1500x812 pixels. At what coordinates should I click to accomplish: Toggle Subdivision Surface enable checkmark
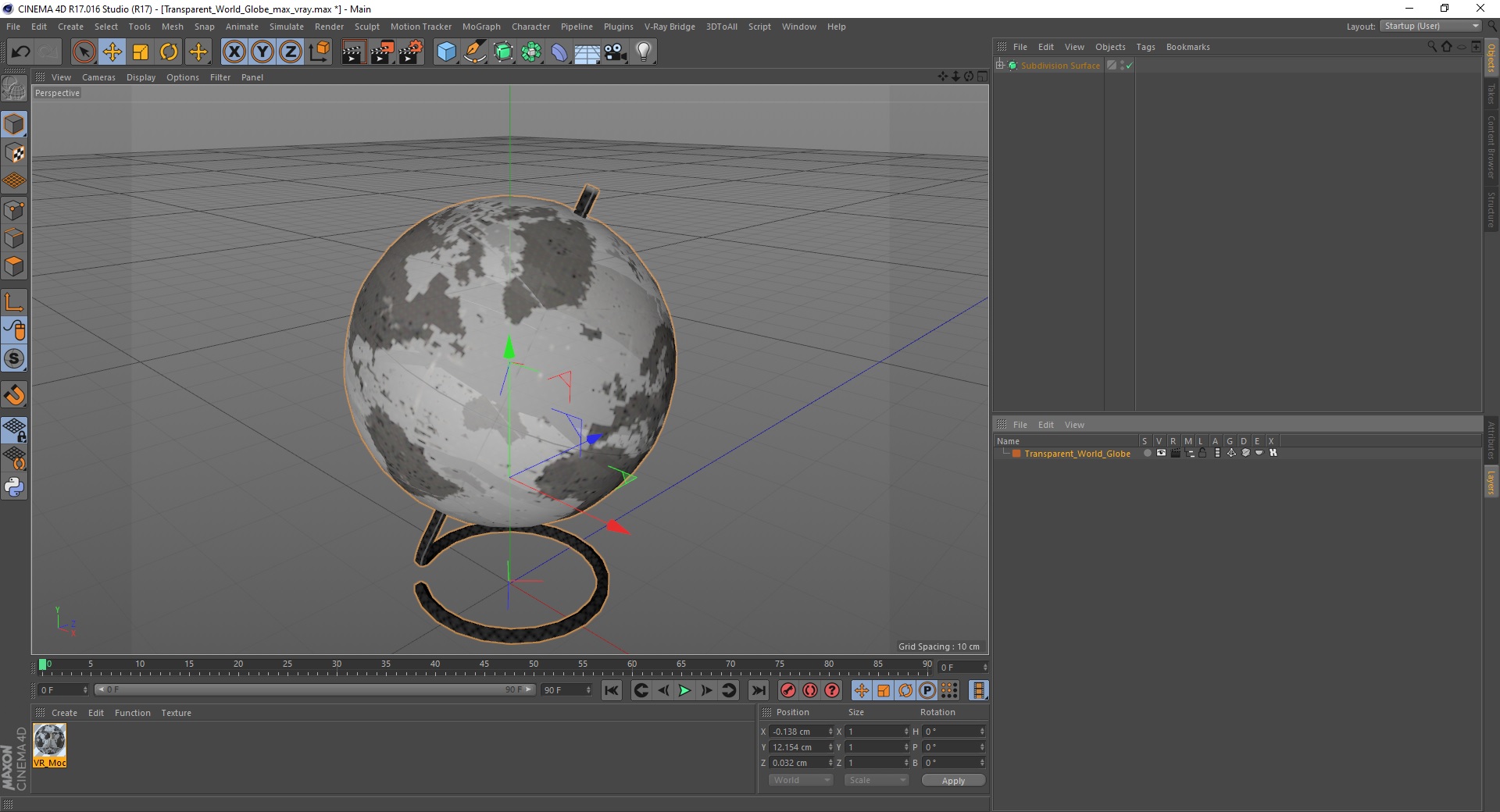[1129, 66]
